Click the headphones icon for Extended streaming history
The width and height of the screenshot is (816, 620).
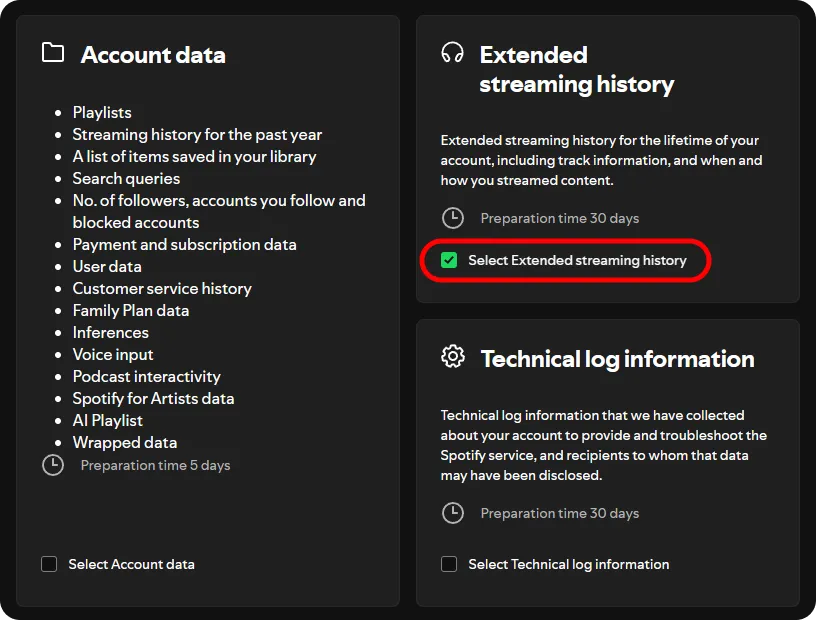tap(452, 53)
